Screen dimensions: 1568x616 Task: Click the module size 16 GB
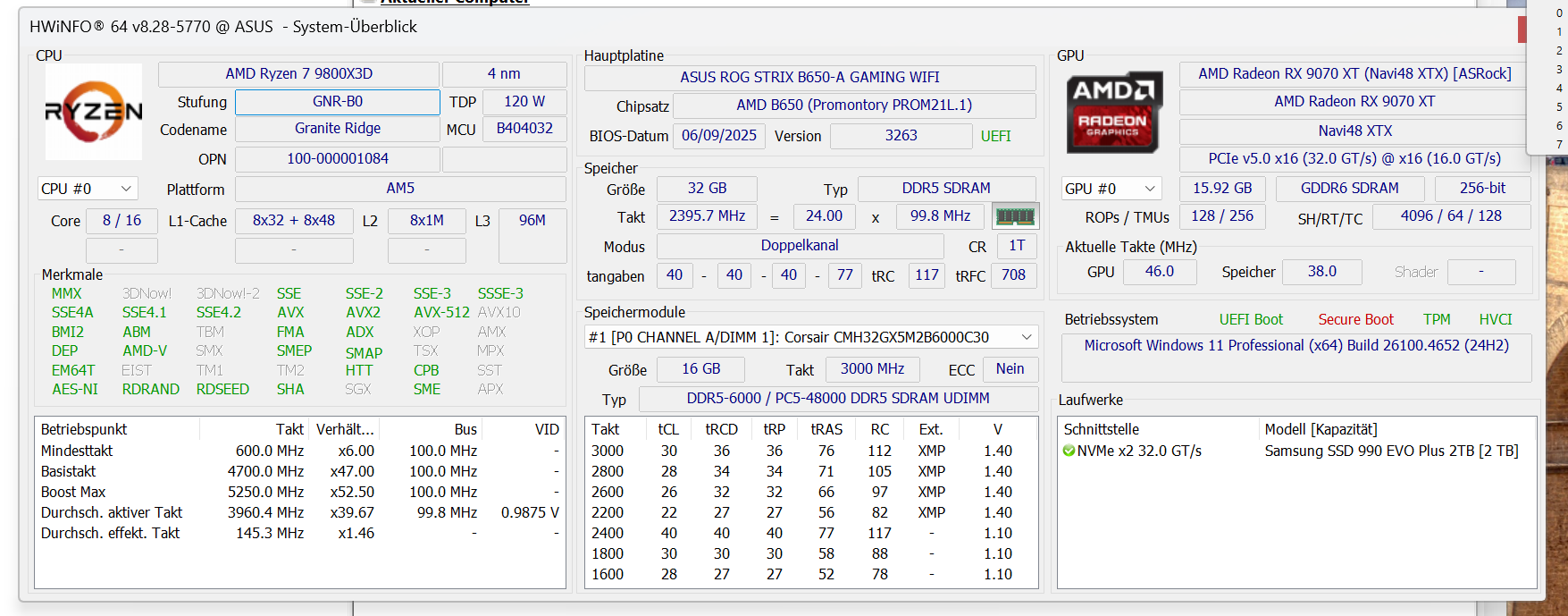[700, 369]
